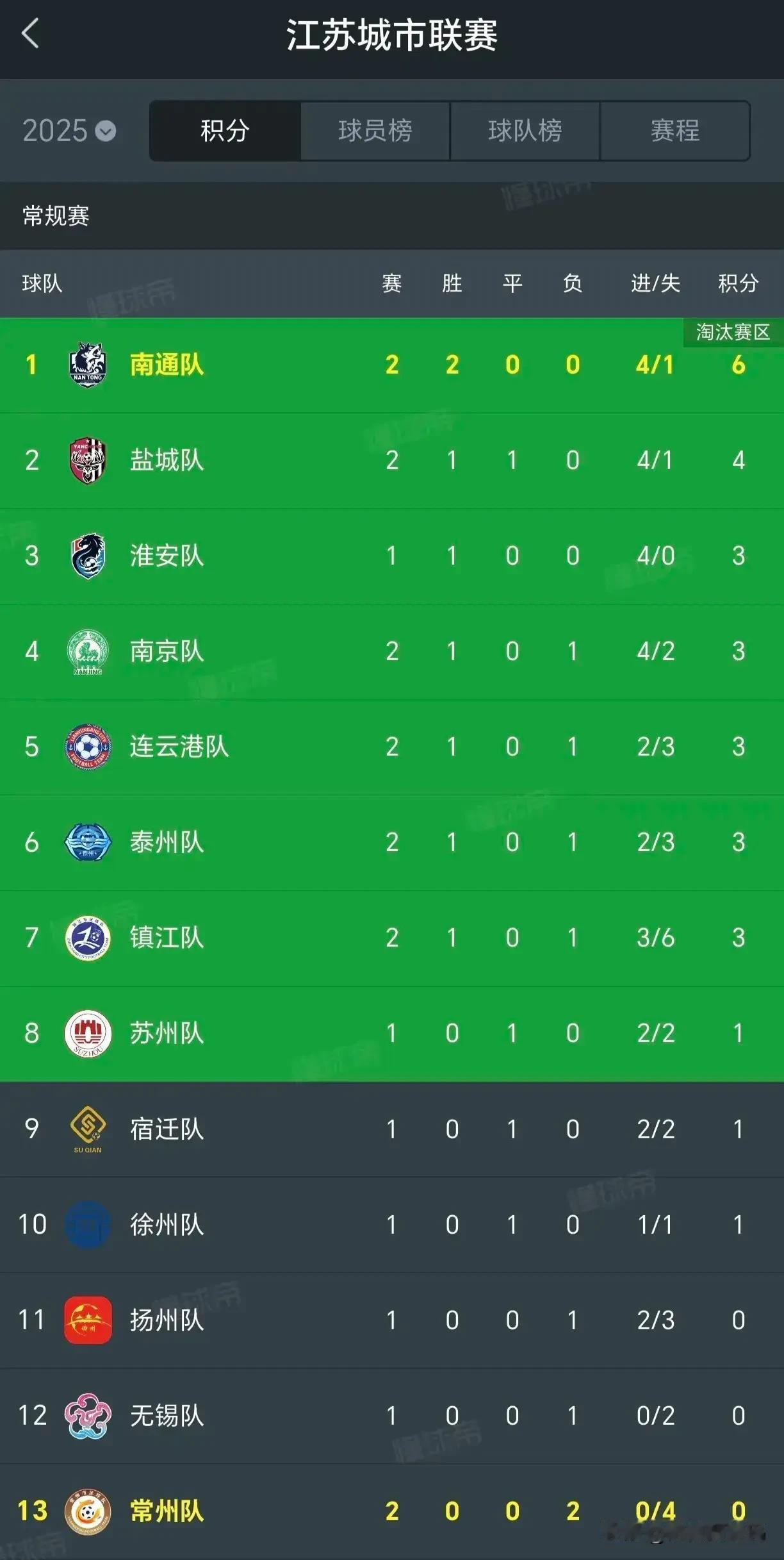Tap the 淮安队 dragon logo
The height and width of the screenshot is (1560, 784).
tap(88, 556)
